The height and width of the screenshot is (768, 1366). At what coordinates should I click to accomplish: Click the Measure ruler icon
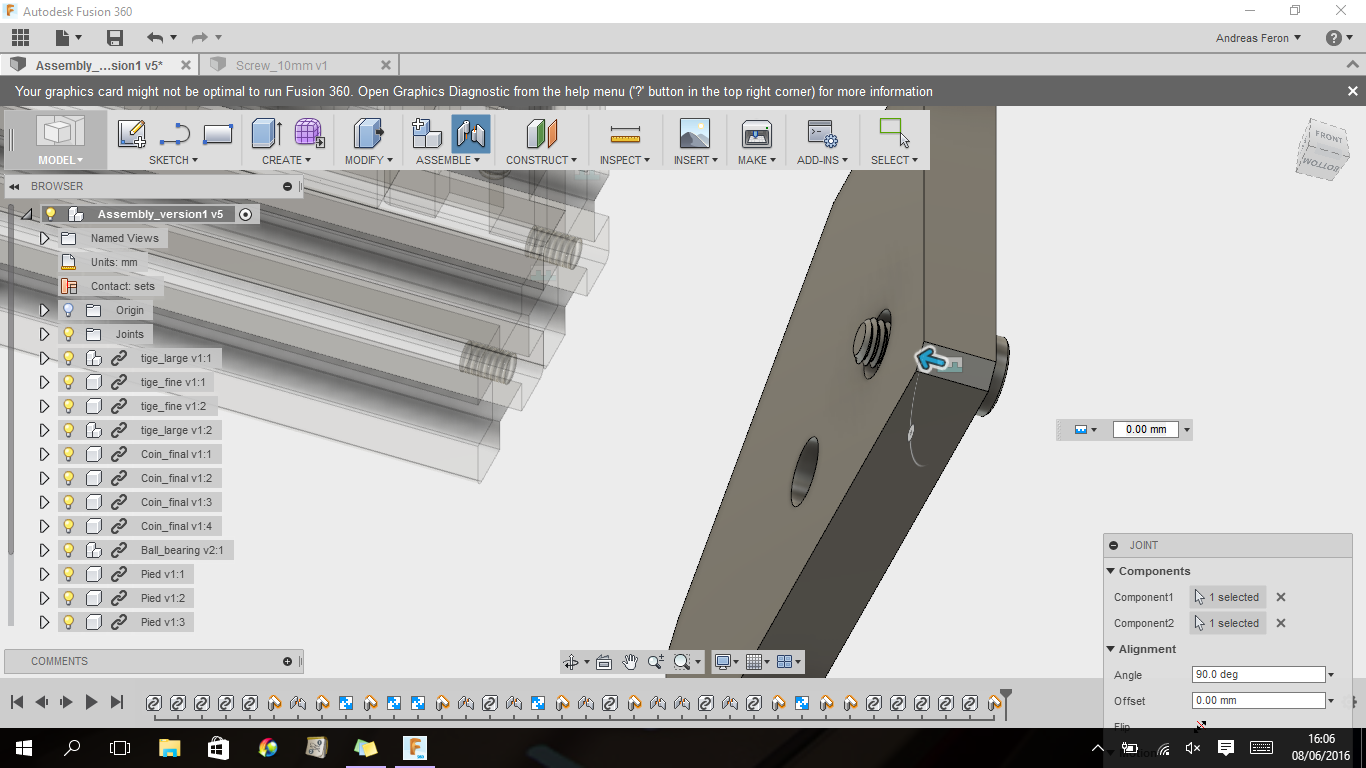625,134
